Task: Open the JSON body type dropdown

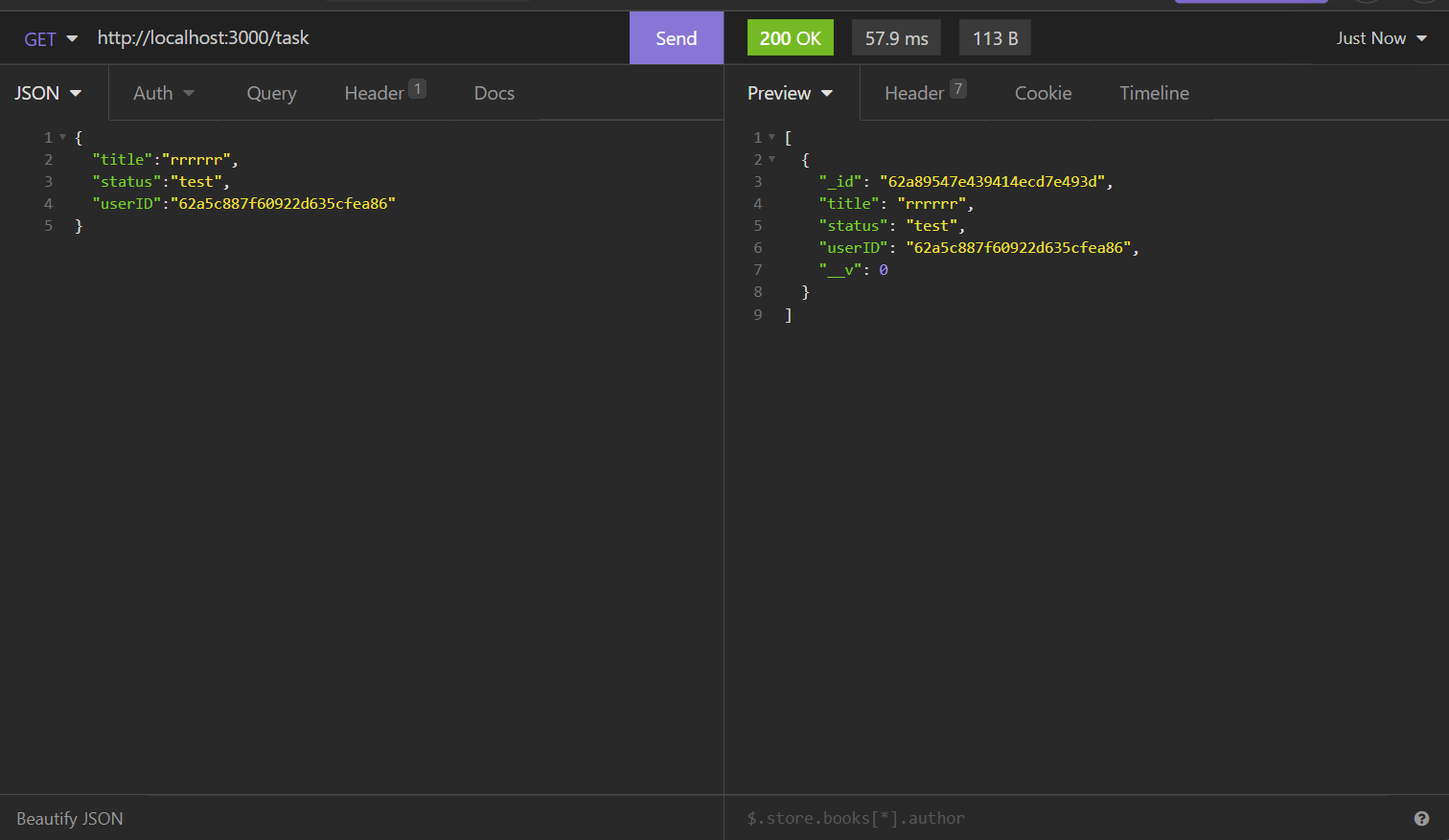Action: 48,93
